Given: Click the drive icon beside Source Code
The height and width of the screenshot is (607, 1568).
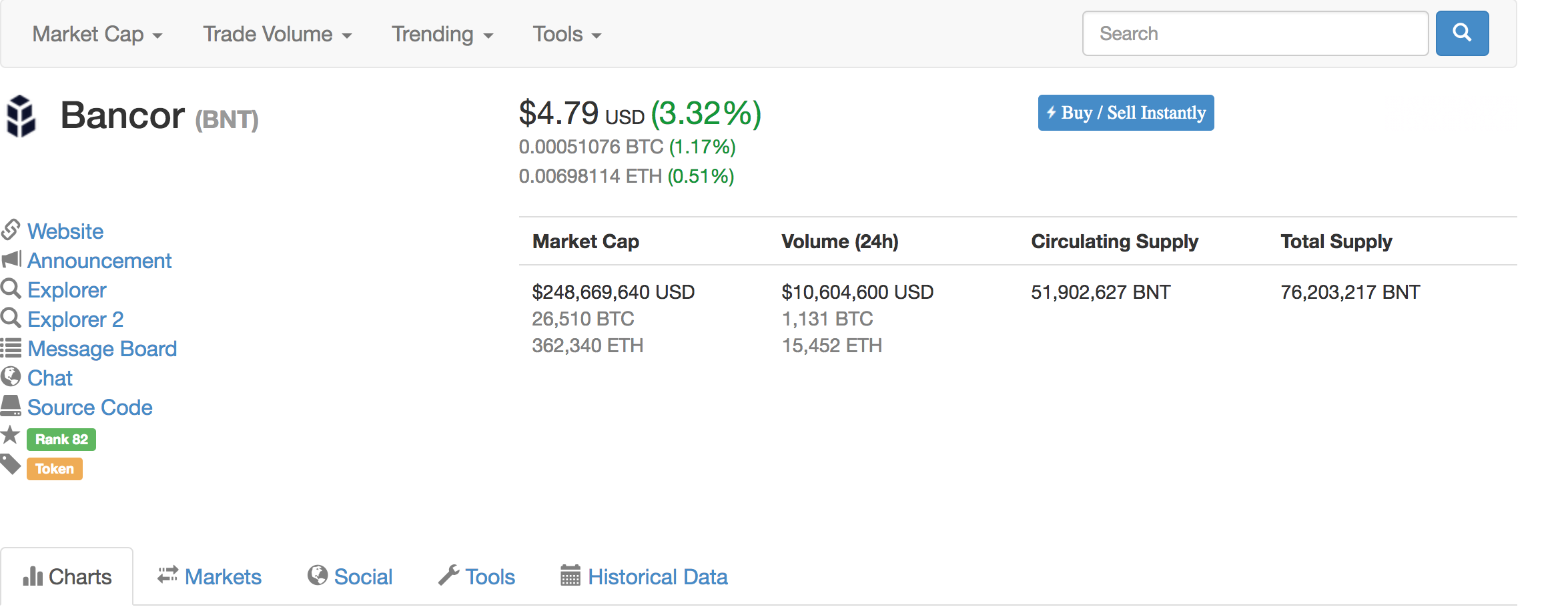Looking at the screenshot, I should pyautogui.click(x=11, y=406).
